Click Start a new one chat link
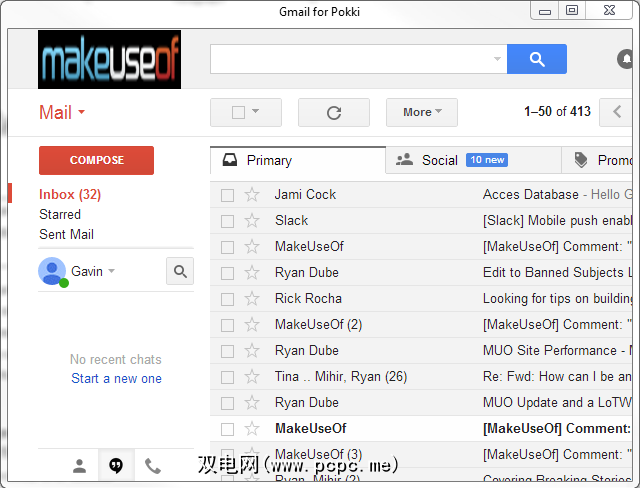The image size is (640, 488). click(x=116, y=379)
